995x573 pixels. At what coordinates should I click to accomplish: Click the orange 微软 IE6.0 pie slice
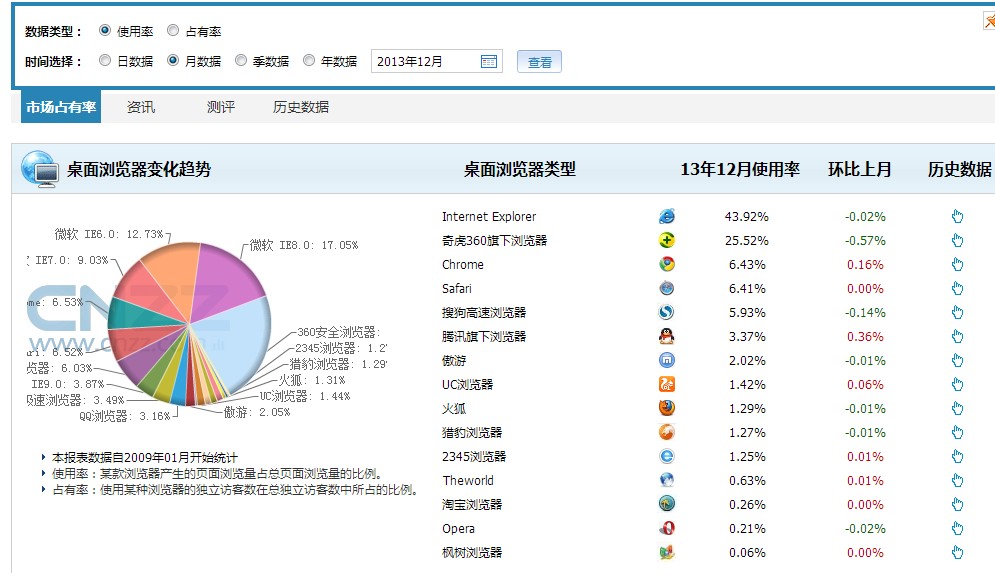pyautogui.click(x=175, y=276)
